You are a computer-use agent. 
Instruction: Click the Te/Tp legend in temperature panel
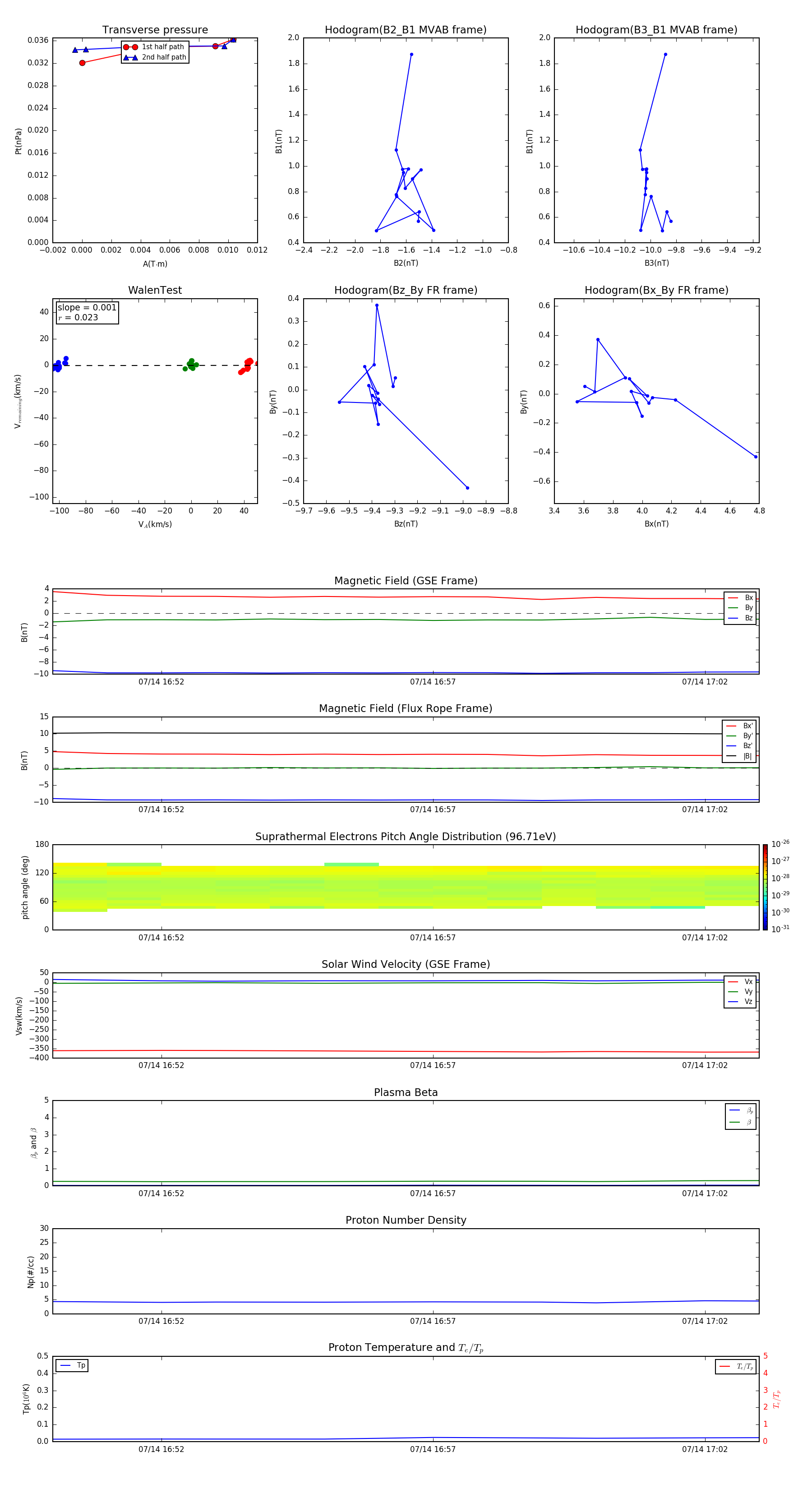tap(736, 1366)
